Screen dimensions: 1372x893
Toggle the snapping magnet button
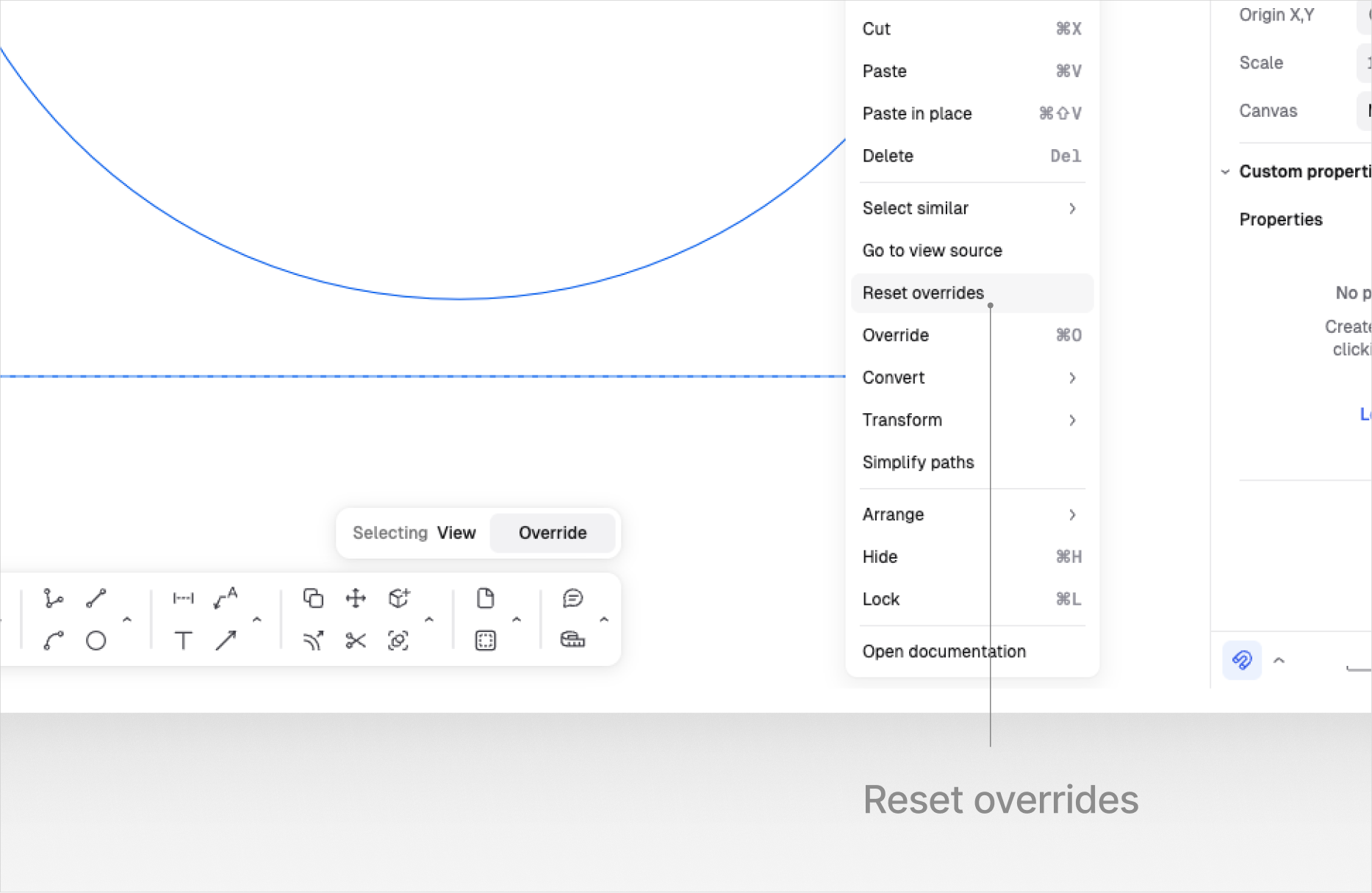(x=1242, y=660)
